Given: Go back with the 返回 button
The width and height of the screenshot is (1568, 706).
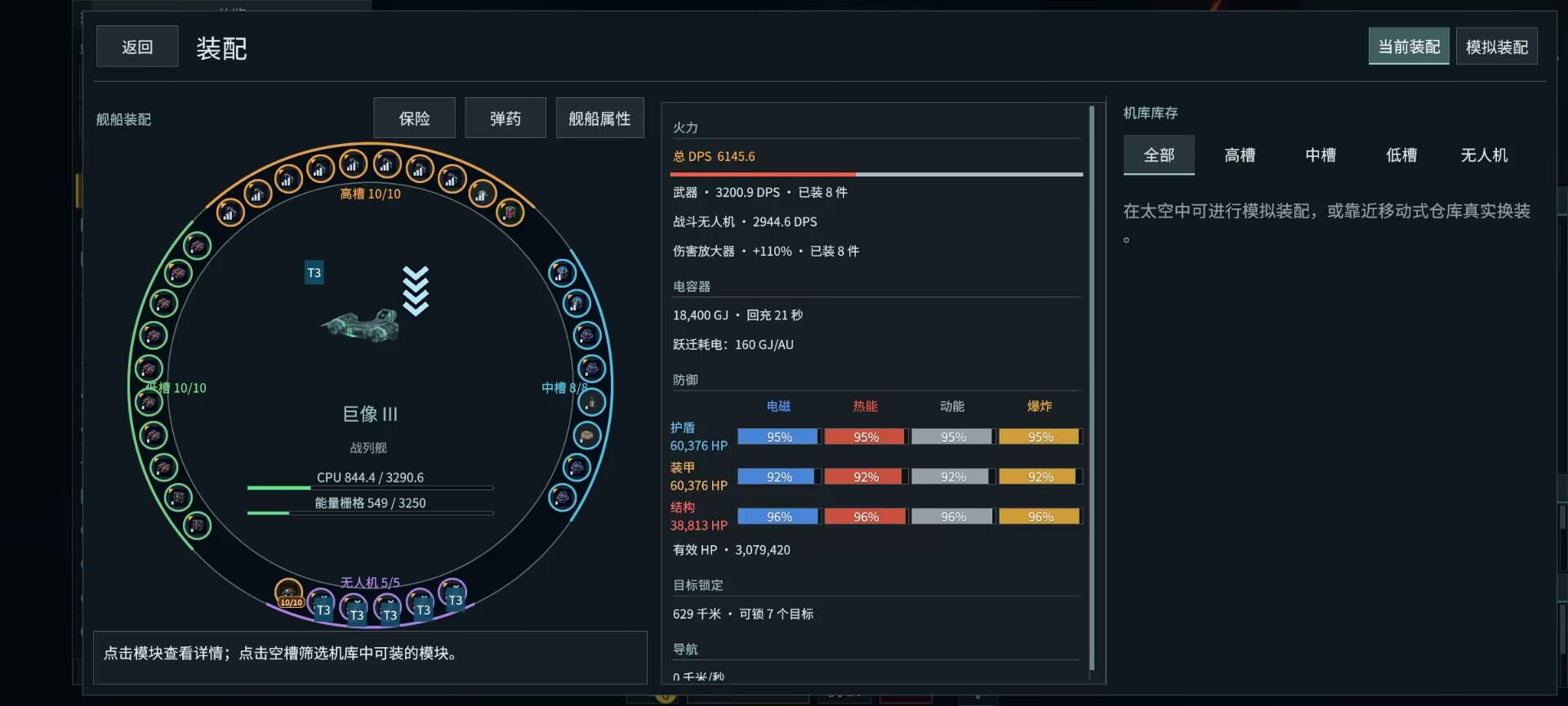Looking at the screenshot, I should click(137, 47).
